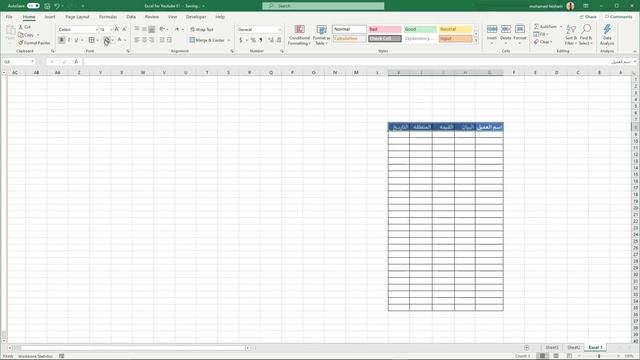Screen dimensions: 640x360
Task: Open Conditional Formatting menu
Action: pyautogui.click(x=299, y=35)
